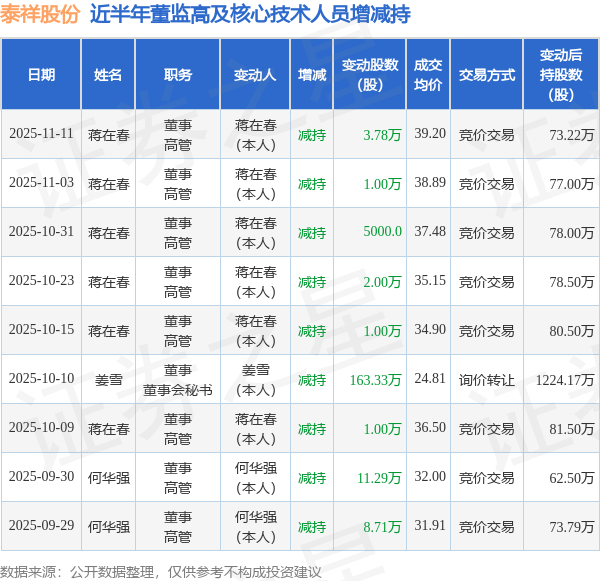The width and height of the screenshot is (600, 581).
Task: Click the average price 35.15
Action: (430, 281)
